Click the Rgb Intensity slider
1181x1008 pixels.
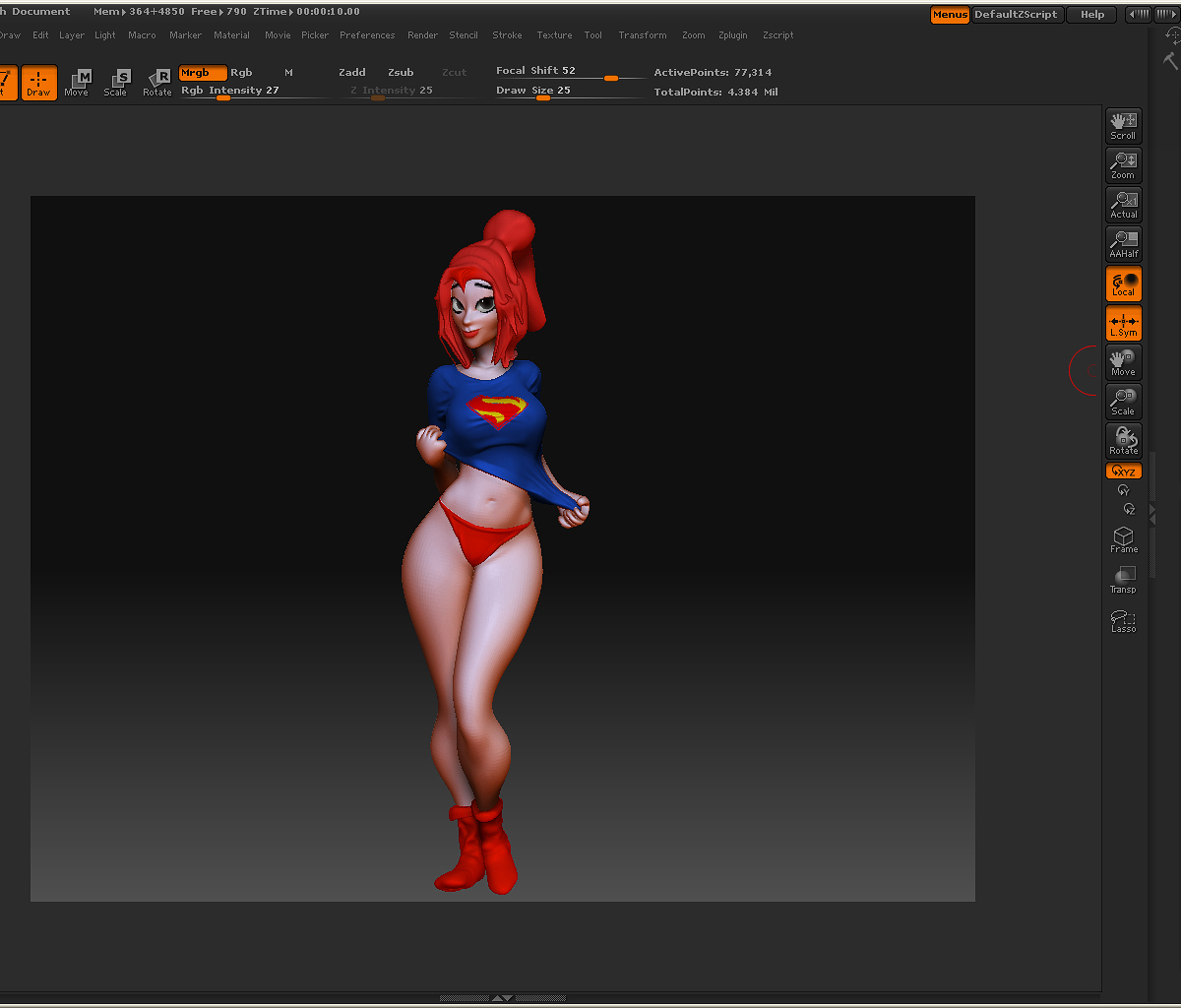pos(254,92)
